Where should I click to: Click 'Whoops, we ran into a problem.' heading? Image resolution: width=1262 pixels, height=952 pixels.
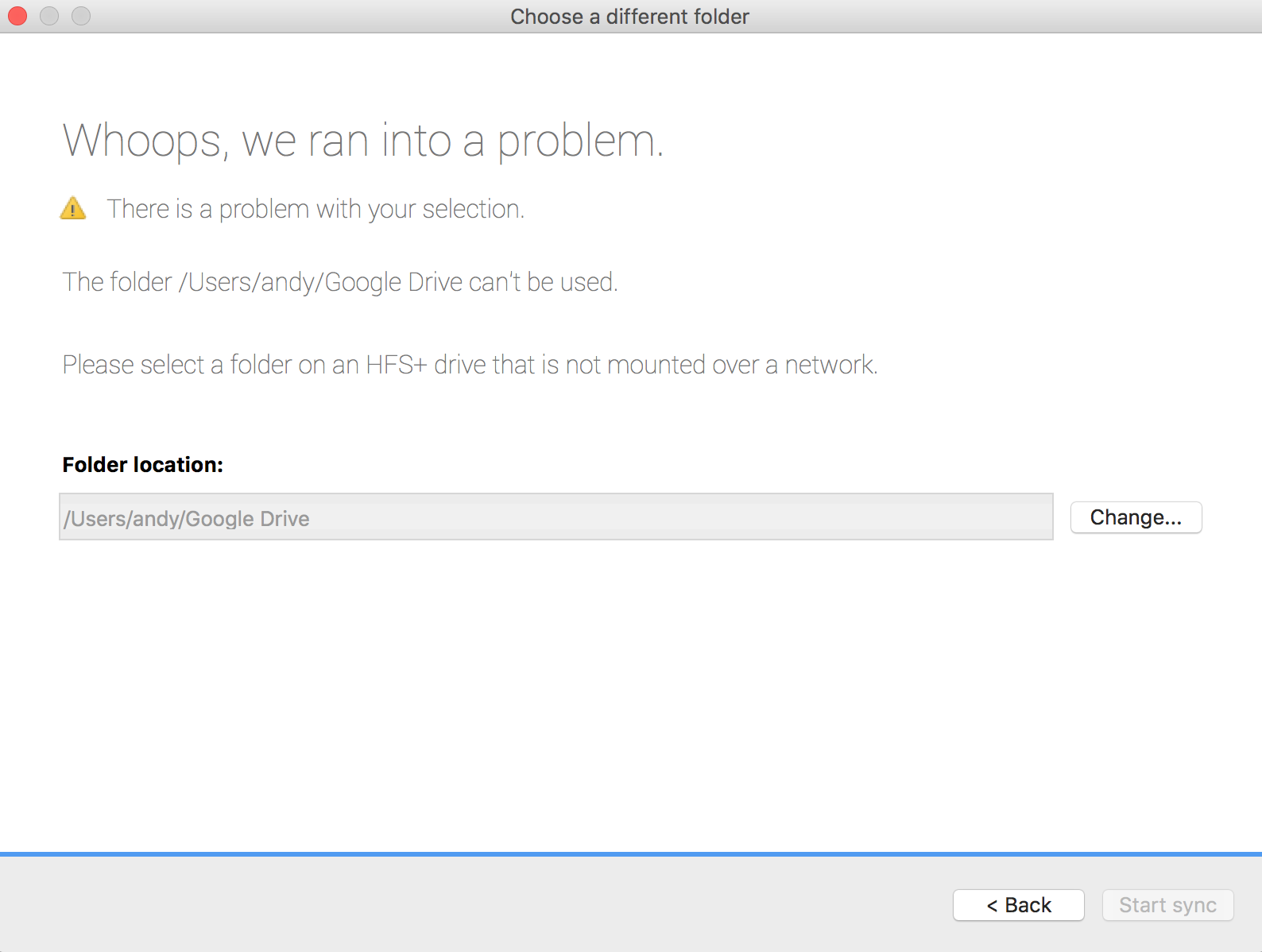pyautogui.click(x=363, y=141)
